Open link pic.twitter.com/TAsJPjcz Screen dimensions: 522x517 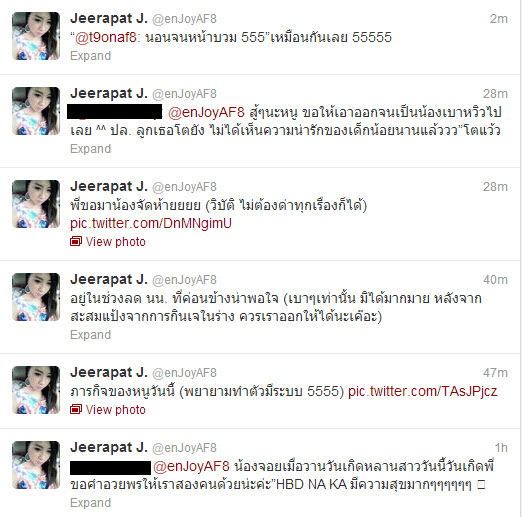coord(423,391)
